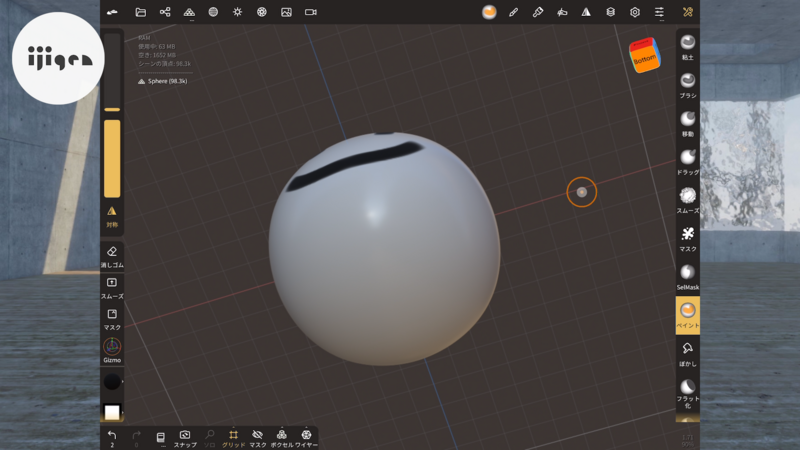Select the ブラシ (Brush) tool

pos(688,86)
